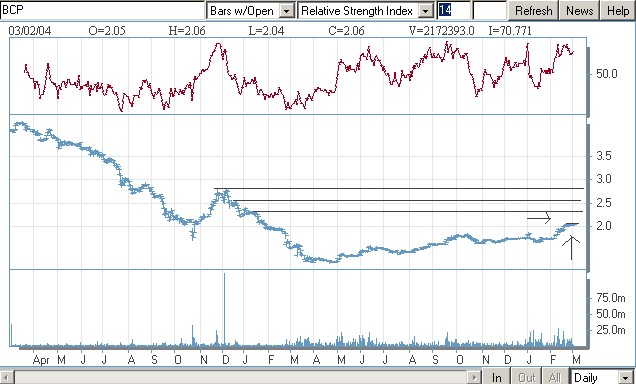Expand the Daily interval dropdown arrow
This screenshot has width=636, height=384.
tap(627, 378)
